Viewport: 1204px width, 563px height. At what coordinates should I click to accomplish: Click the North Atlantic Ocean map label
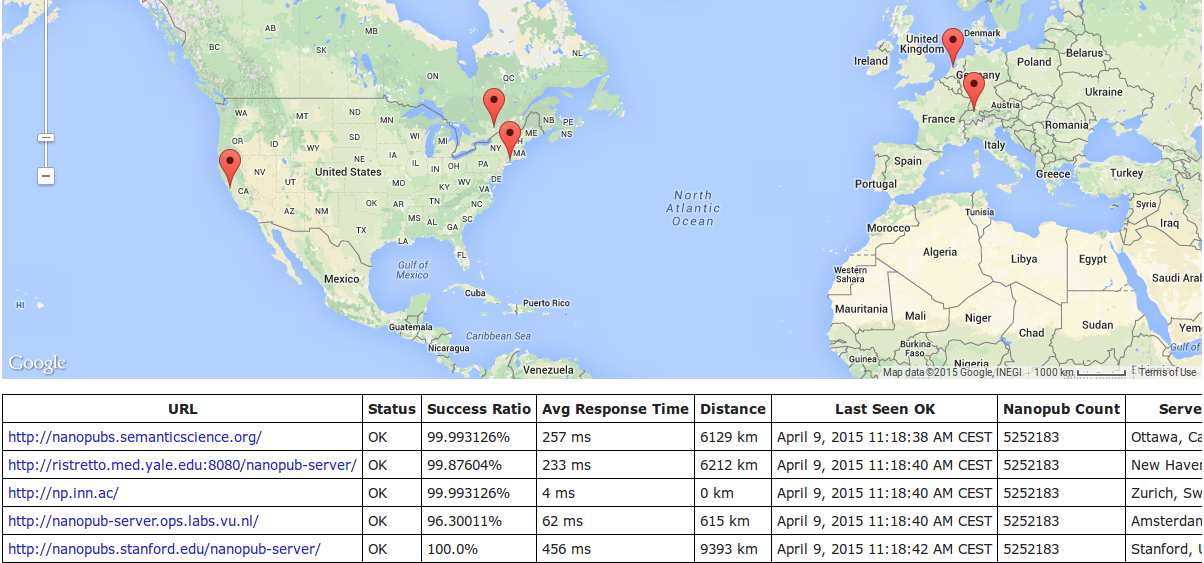693,208
